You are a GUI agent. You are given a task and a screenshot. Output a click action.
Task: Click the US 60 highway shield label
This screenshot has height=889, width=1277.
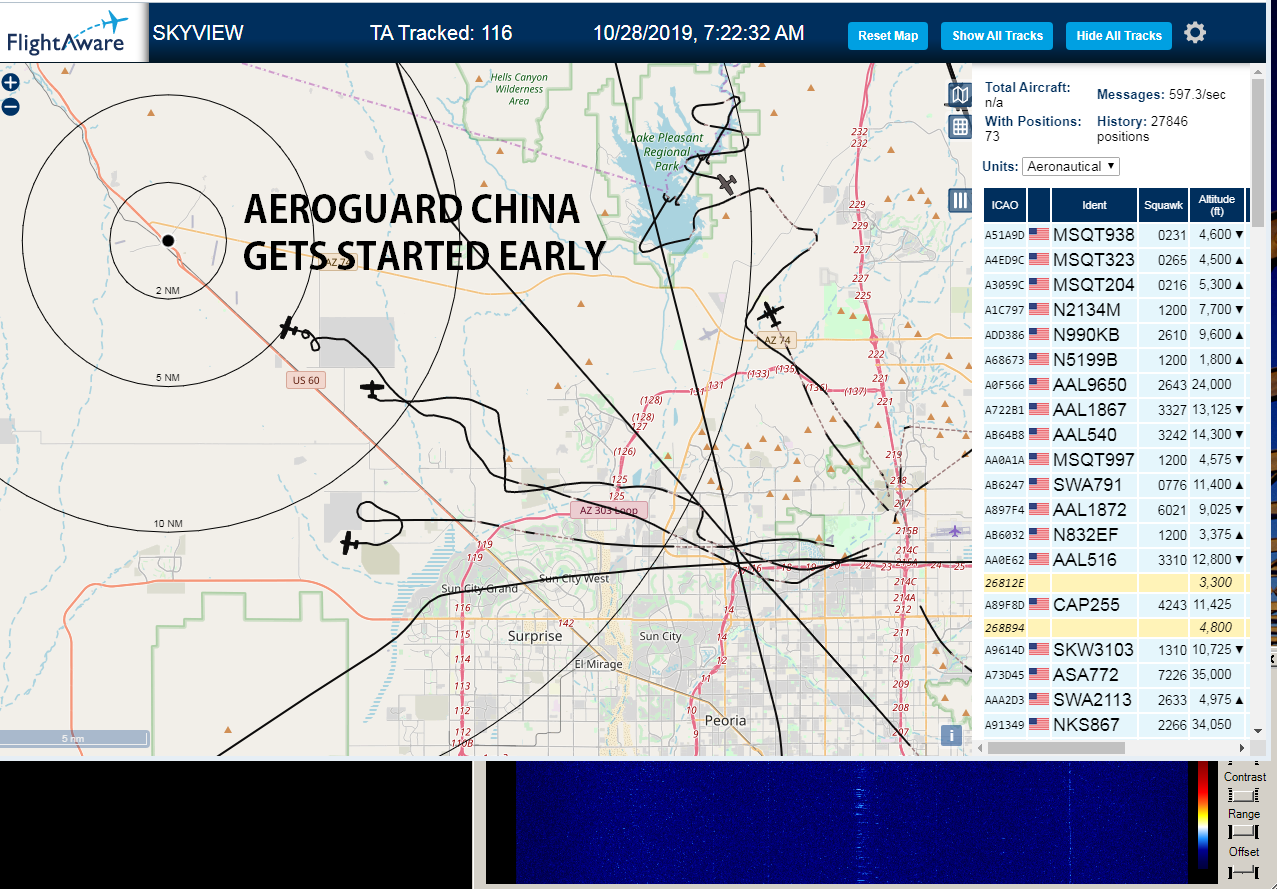[x=305, y=380]
